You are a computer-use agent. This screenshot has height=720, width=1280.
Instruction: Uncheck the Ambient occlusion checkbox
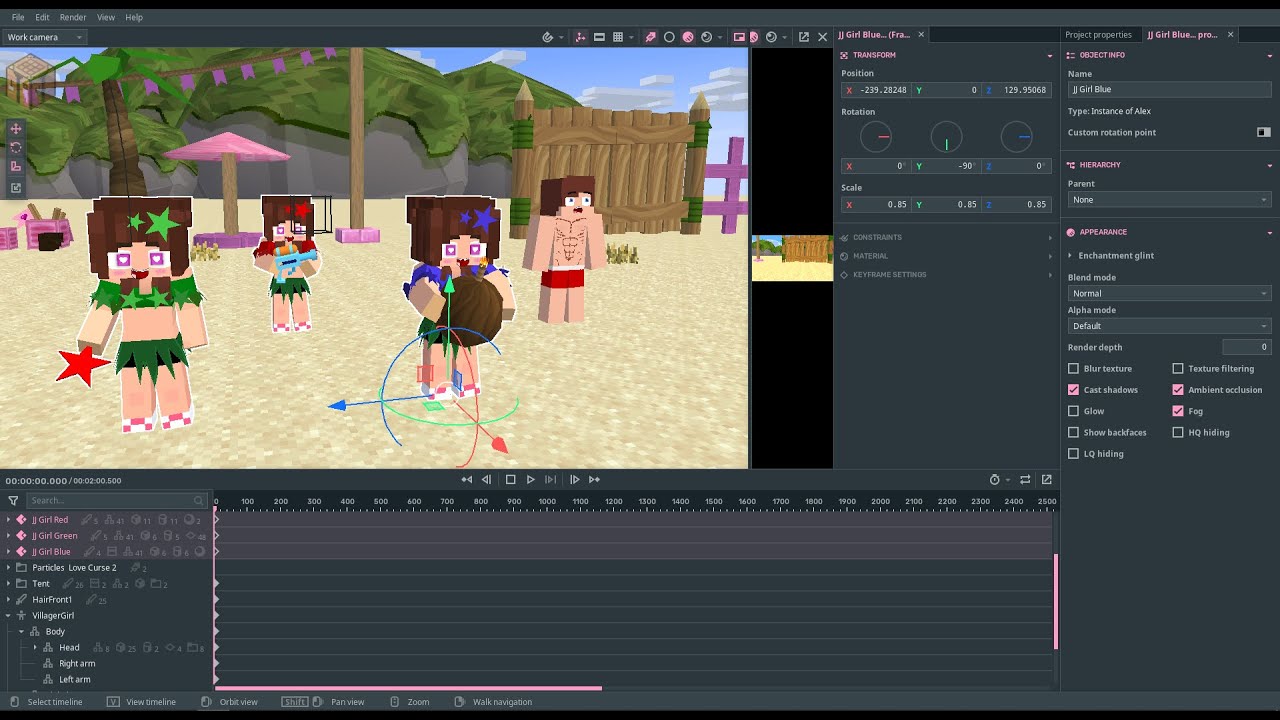click(x=1178, y=390)
